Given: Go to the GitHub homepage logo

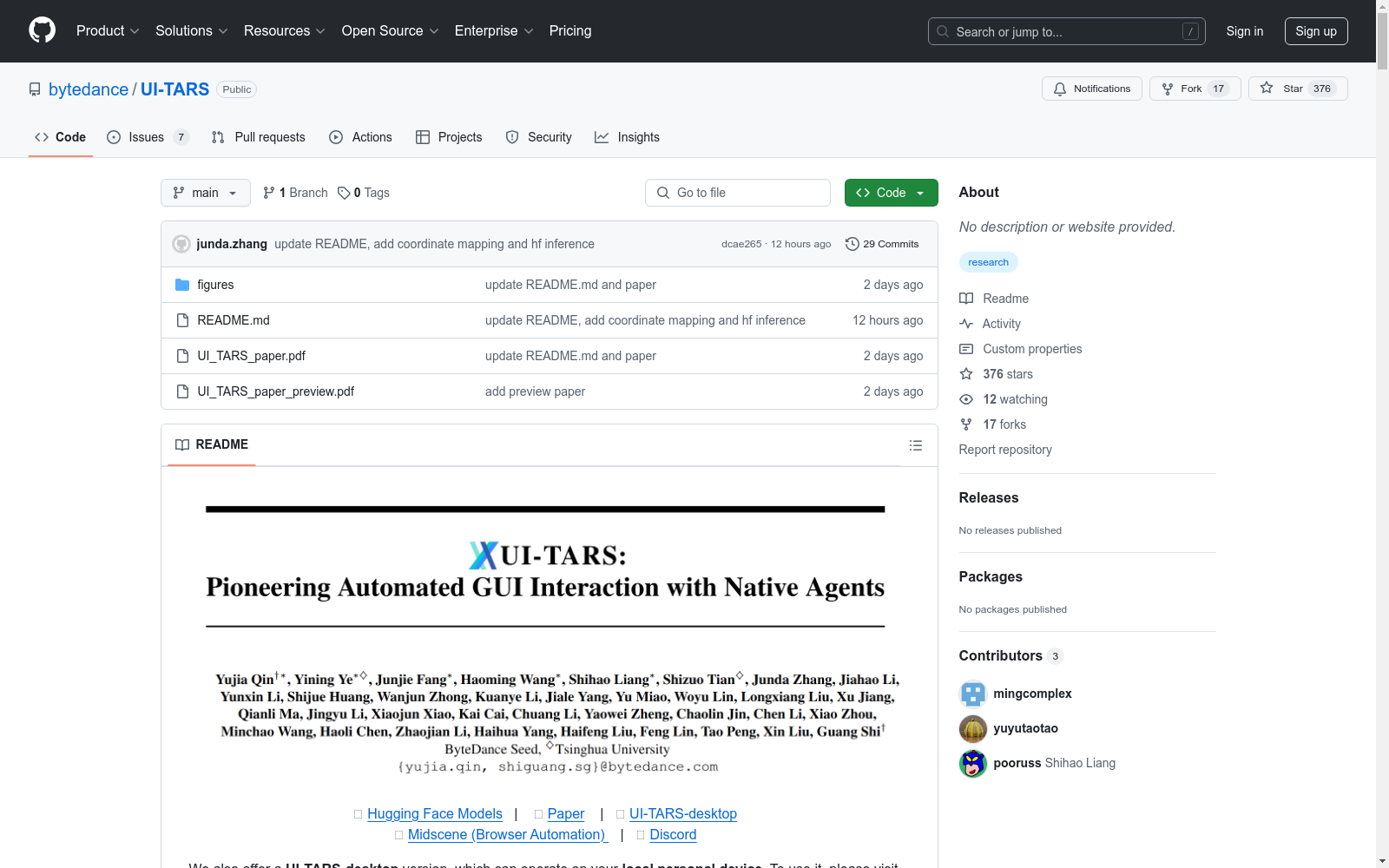Looking at the screenshot, I should pyautogui.click(x=42, y=30).
